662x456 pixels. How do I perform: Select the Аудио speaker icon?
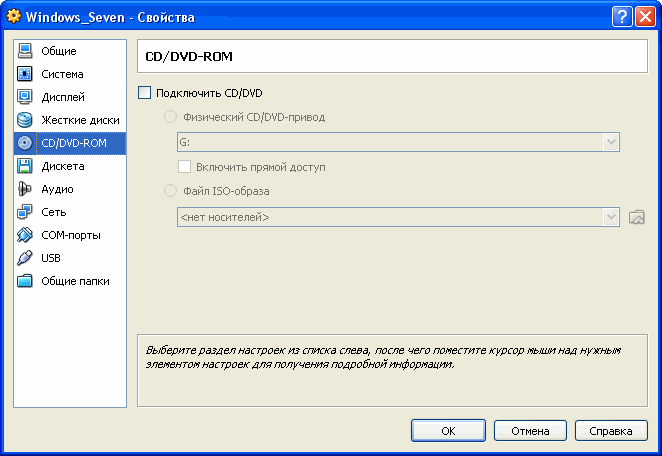(x=25, y=189)
